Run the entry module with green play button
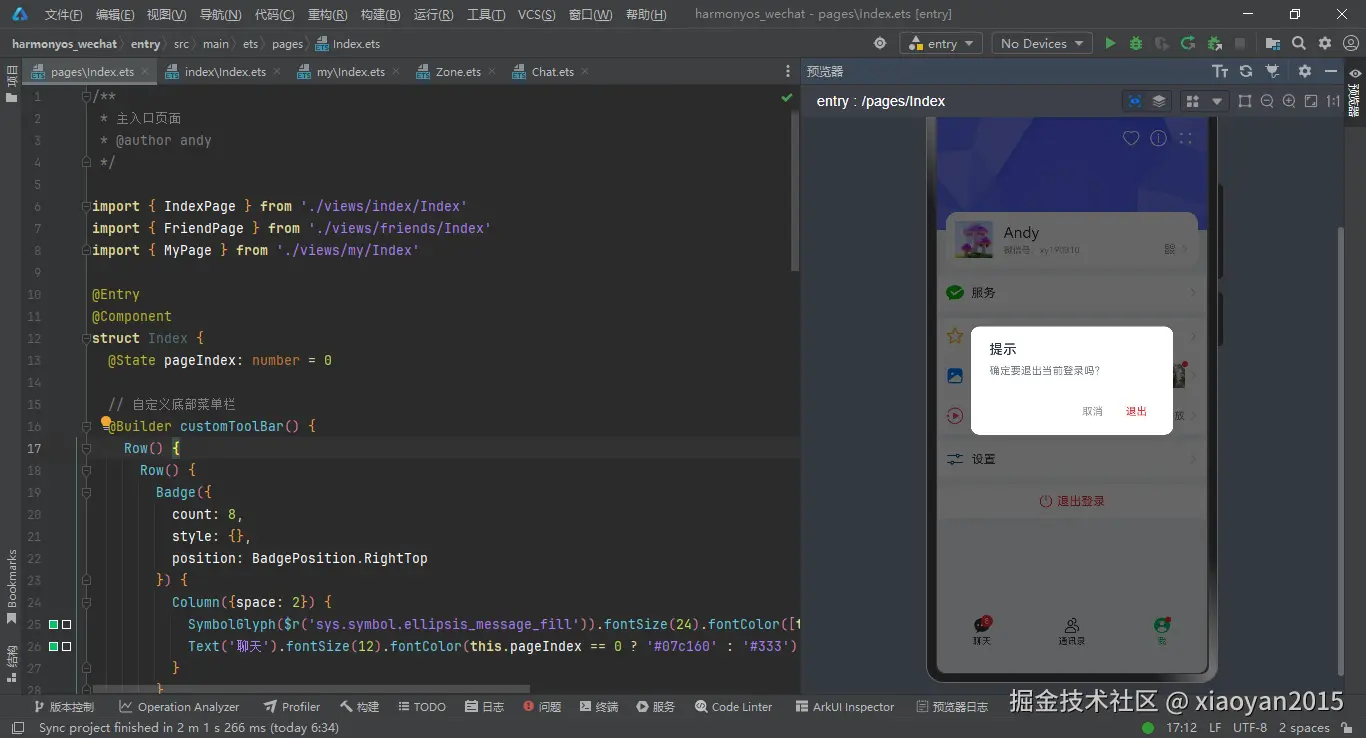1366x738 pixels. point(1110,43)
